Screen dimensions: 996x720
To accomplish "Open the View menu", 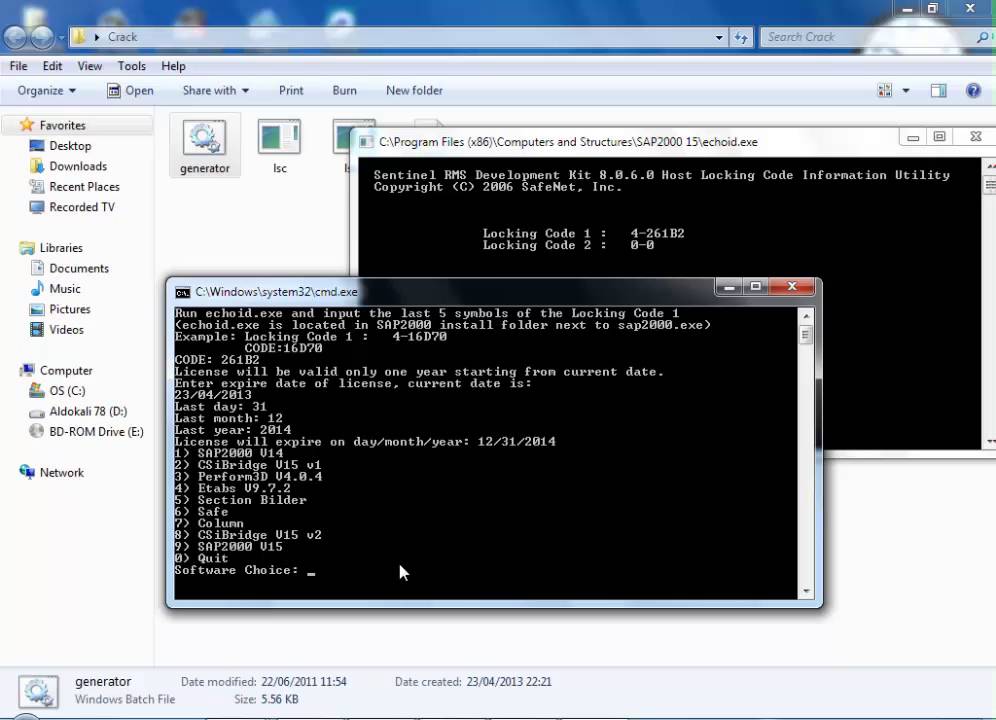I will click(x=90, y=66).
